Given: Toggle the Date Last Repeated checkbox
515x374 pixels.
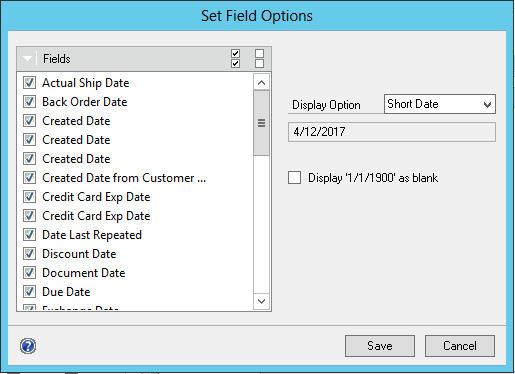Looking at the screenshot, I should [x=29, y=235].
